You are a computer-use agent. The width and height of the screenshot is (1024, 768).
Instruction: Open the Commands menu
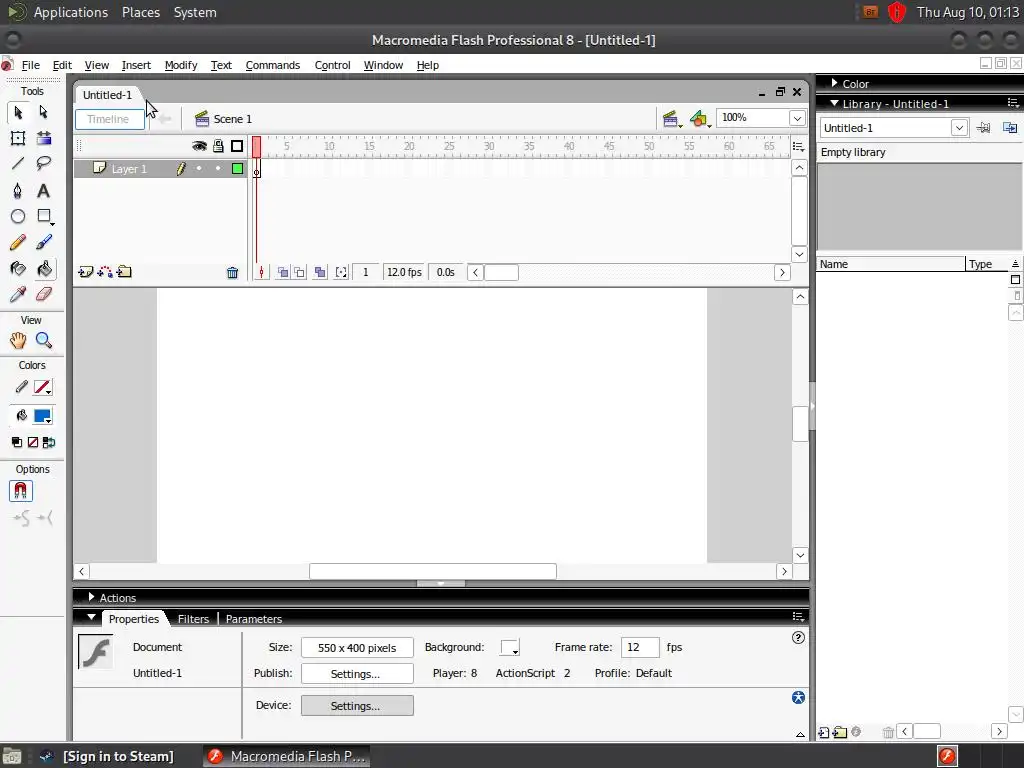273,65
